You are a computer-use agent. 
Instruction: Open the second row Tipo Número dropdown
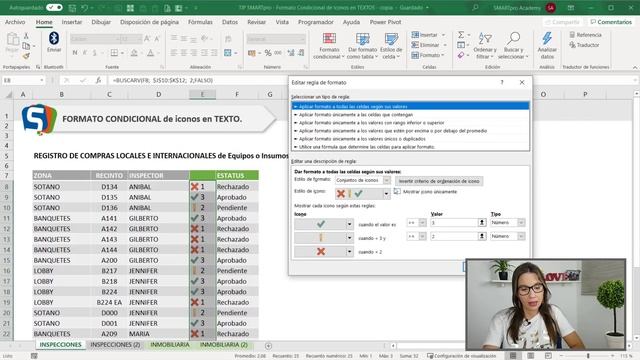pyautogui.click(x=521, y=236)
